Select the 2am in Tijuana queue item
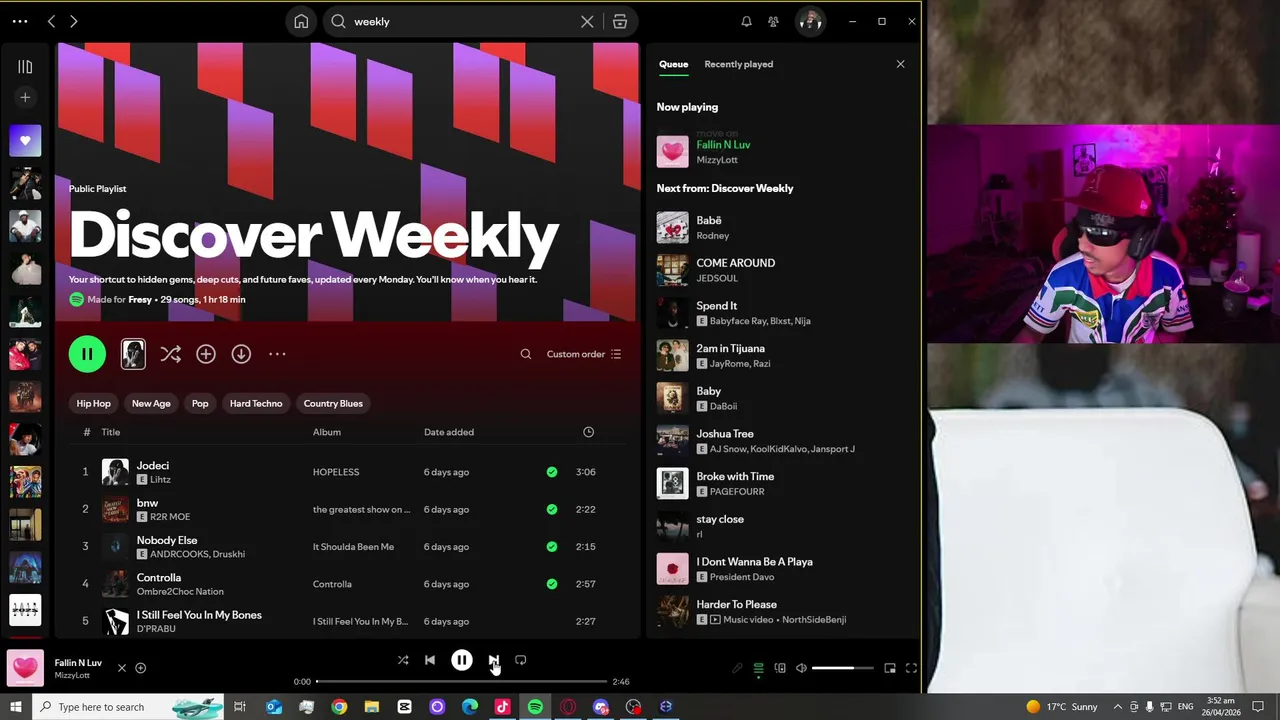 tap(781, 356)
